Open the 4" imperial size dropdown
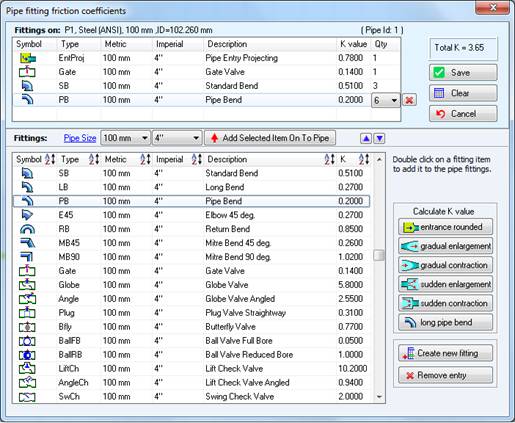515x423 pixels. pos(177,138)
